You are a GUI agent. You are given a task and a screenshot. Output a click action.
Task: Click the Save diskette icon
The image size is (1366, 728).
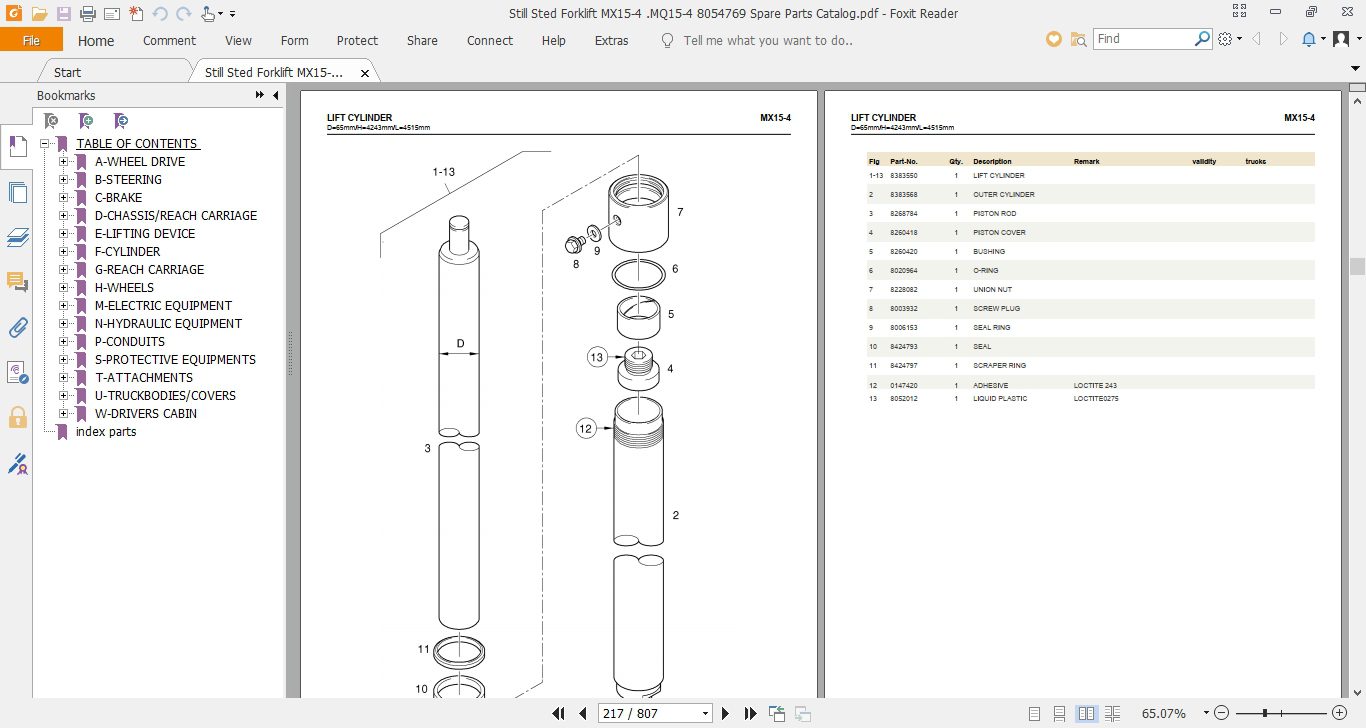(63, 14)
